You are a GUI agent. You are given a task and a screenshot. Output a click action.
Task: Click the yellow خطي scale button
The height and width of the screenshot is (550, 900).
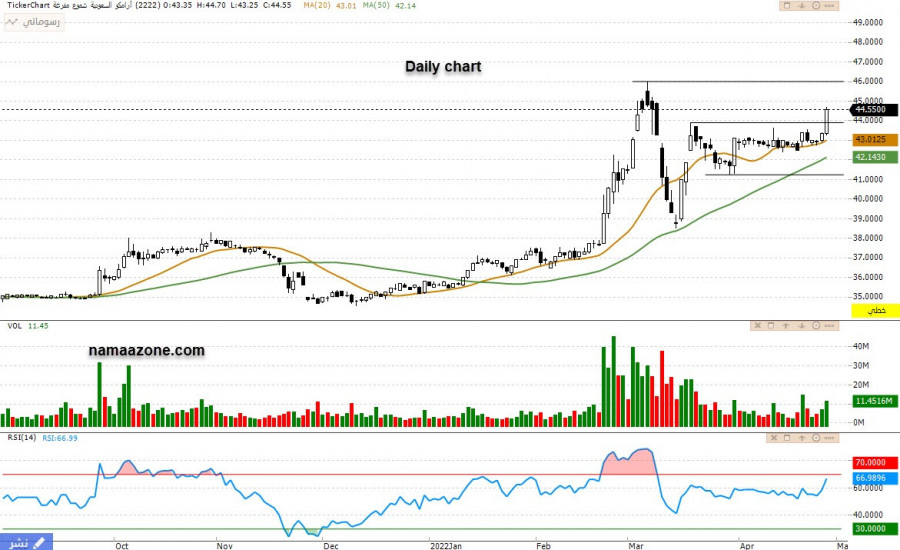tap(875, 311)
